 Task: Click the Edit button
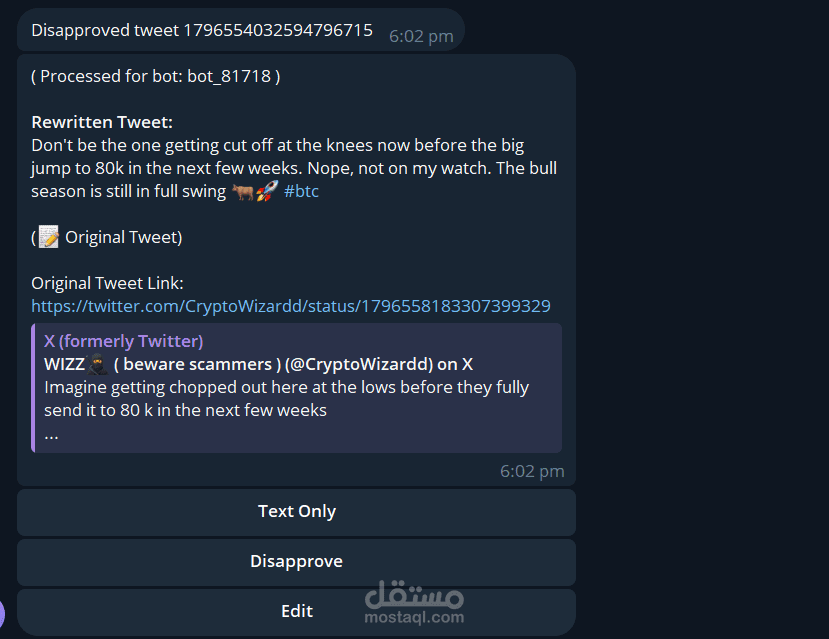[296, 612]
